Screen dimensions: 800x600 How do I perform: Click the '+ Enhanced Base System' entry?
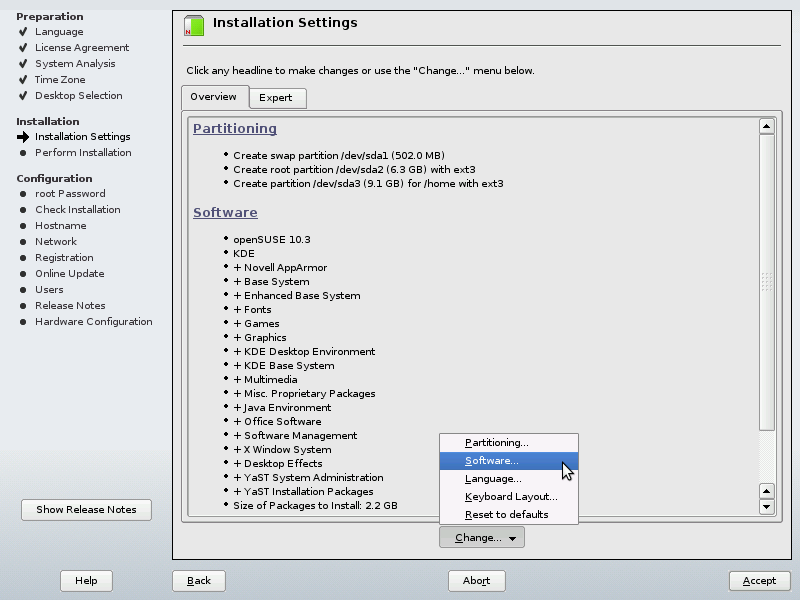point(296,296)
